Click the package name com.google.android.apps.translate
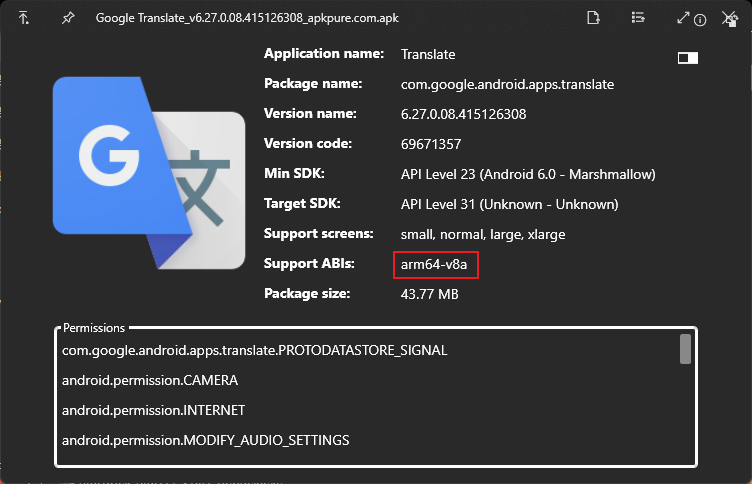This screenshot has width=752, height=484. click(x=507, y=84)
